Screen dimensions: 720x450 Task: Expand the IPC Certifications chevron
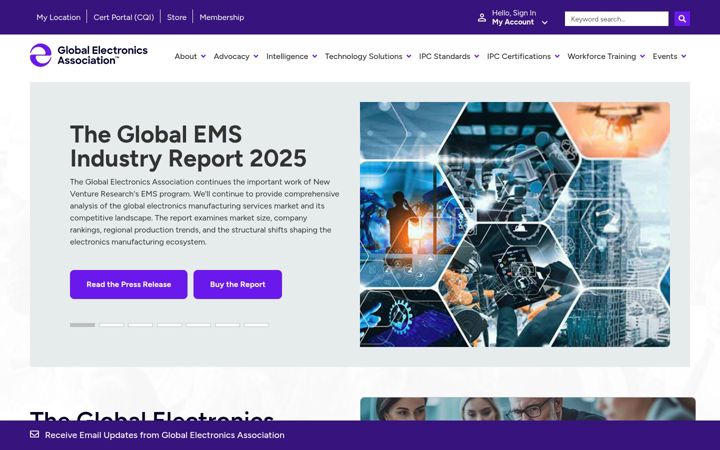(x=557, y=56)
